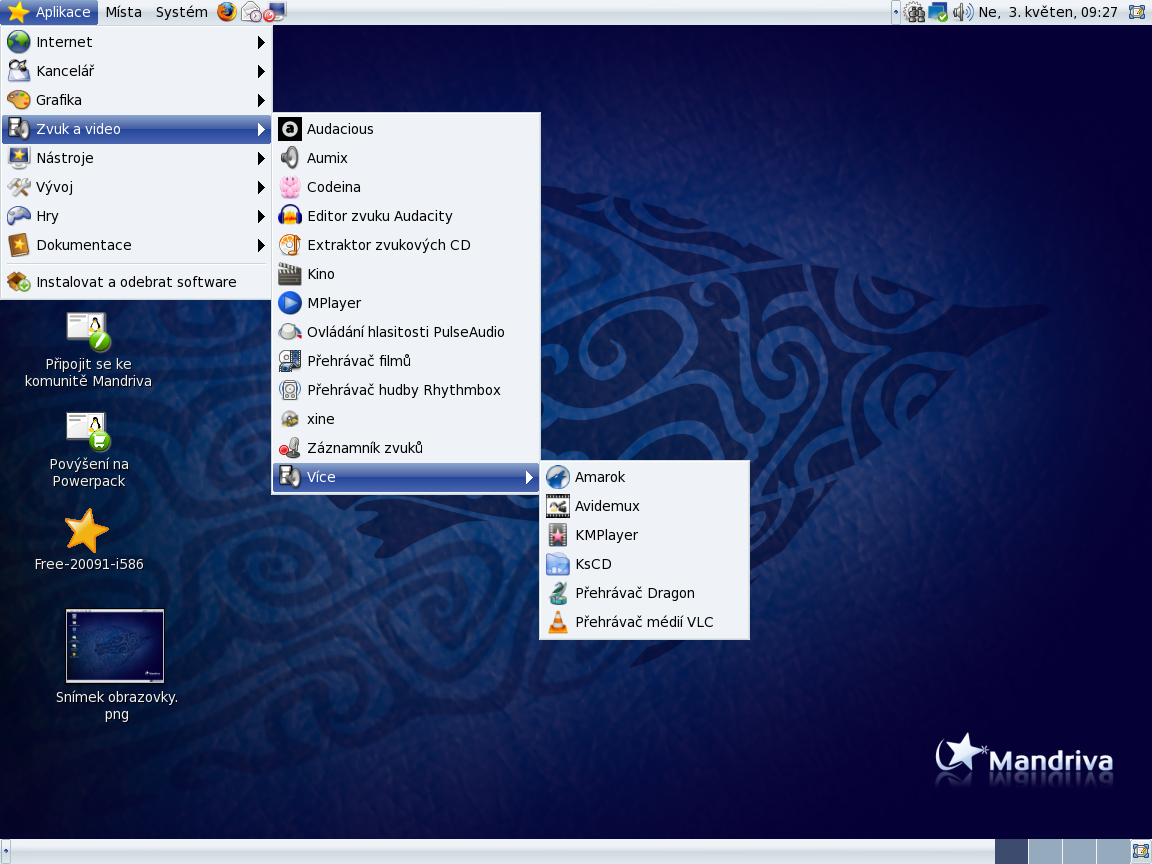This screenshot has width=1152, height=864.
Task: Expand the Kancelář submenu
Action: point(136,71)
